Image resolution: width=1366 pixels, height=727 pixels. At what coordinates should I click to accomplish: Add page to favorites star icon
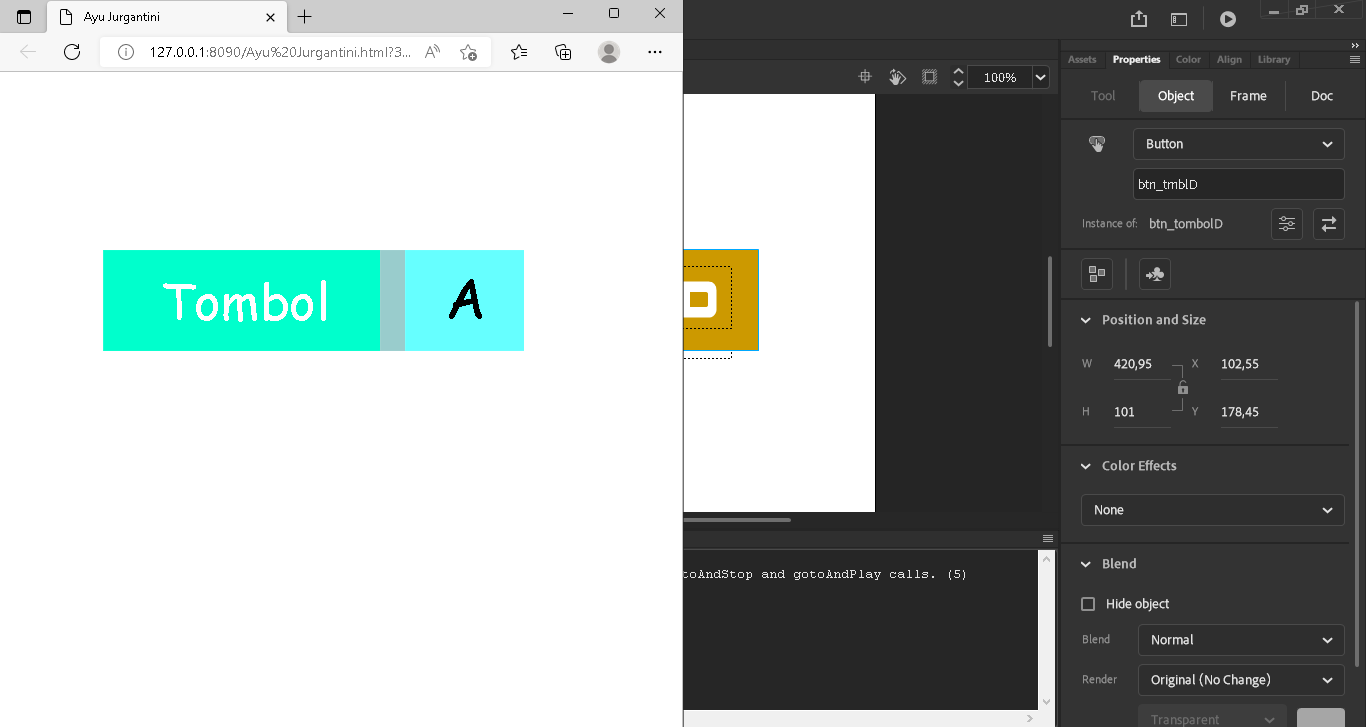click(468, 52)
